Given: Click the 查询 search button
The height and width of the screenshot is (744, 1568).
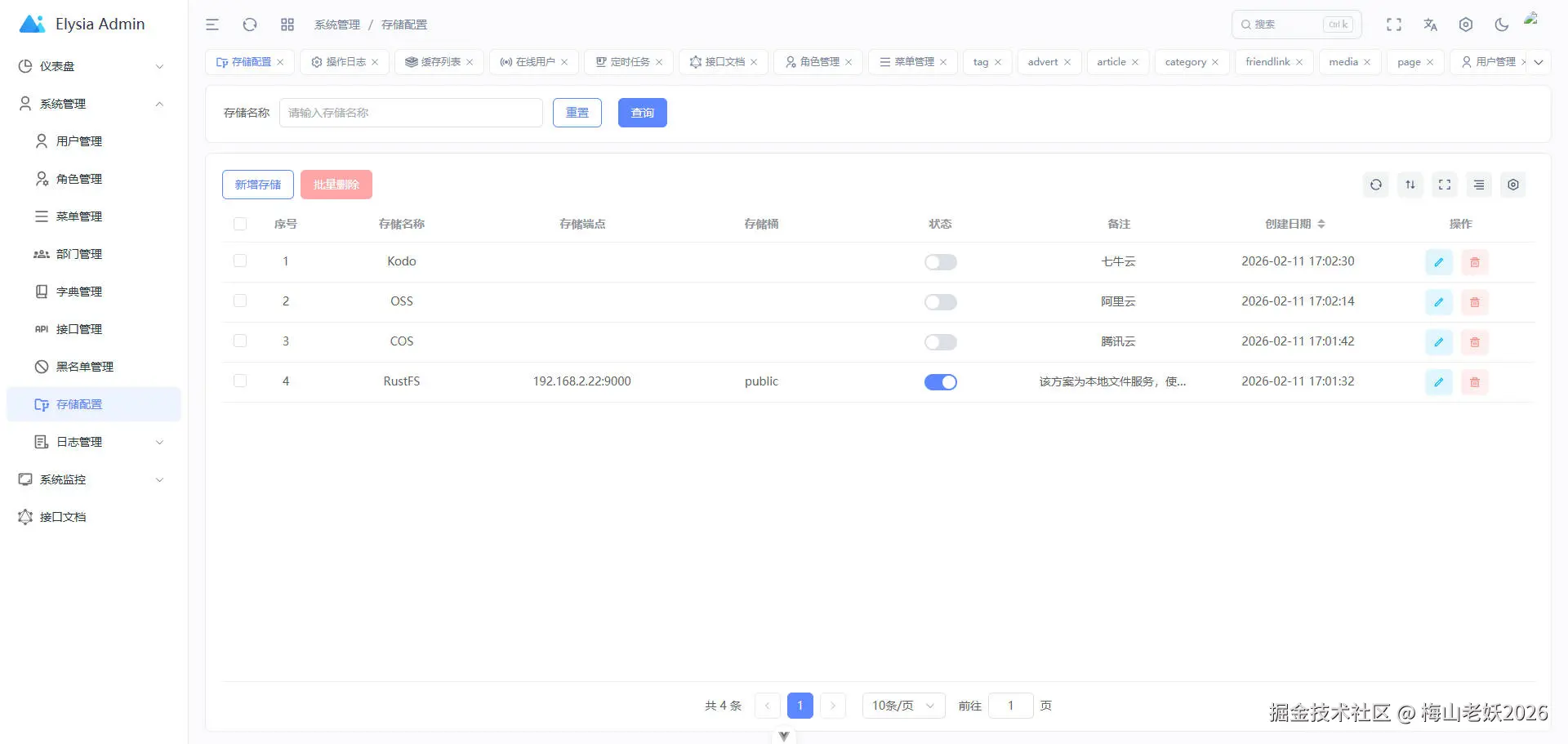Looking at the screenshot, I should click(643, 113).
